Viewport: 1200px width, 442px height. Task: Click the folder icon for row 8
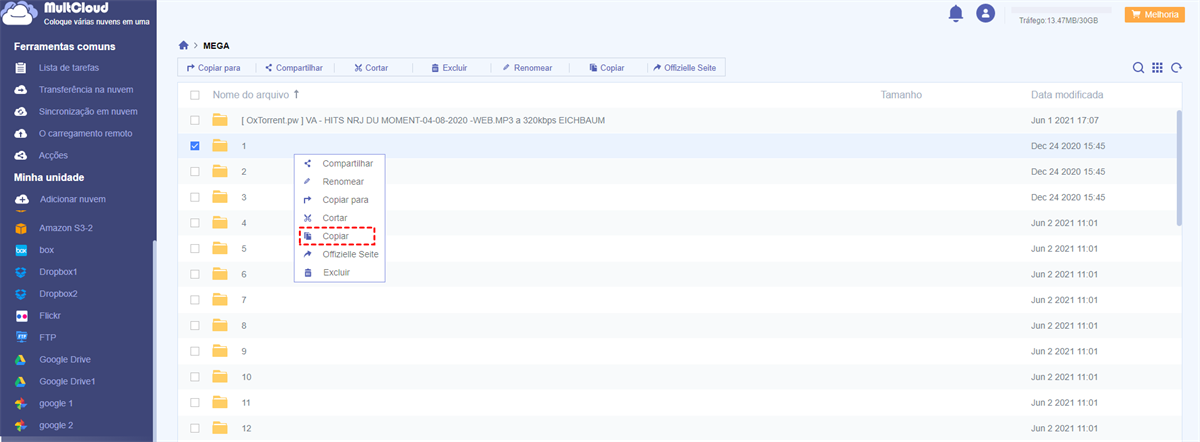pyautogui.click(x=220, y=325)
